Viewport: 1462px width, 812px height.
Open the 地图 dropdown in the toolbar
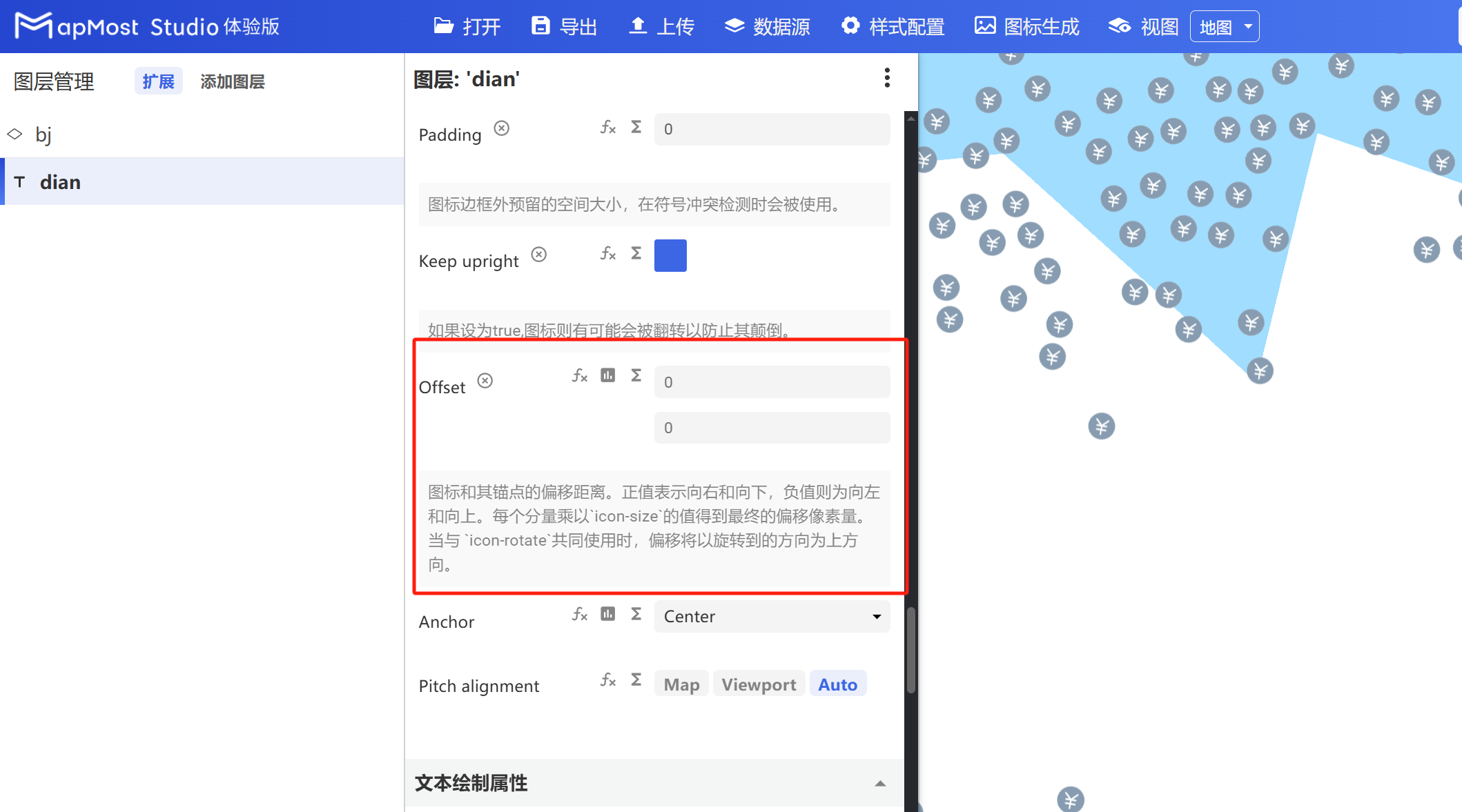point(1224,26)
